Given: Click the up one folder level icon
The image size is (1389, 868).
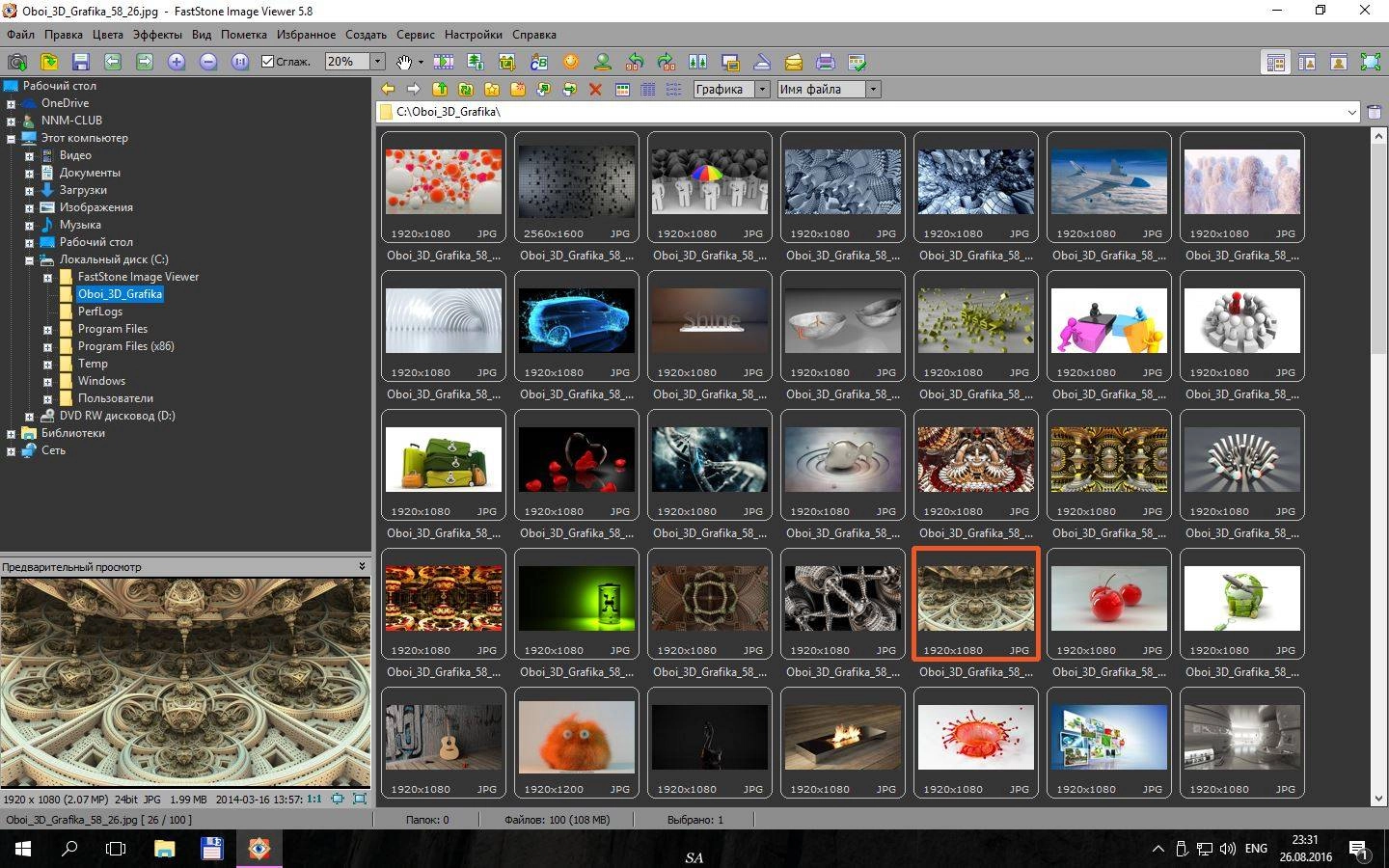Looking at the screenshot, I should (x=440, y=90).
